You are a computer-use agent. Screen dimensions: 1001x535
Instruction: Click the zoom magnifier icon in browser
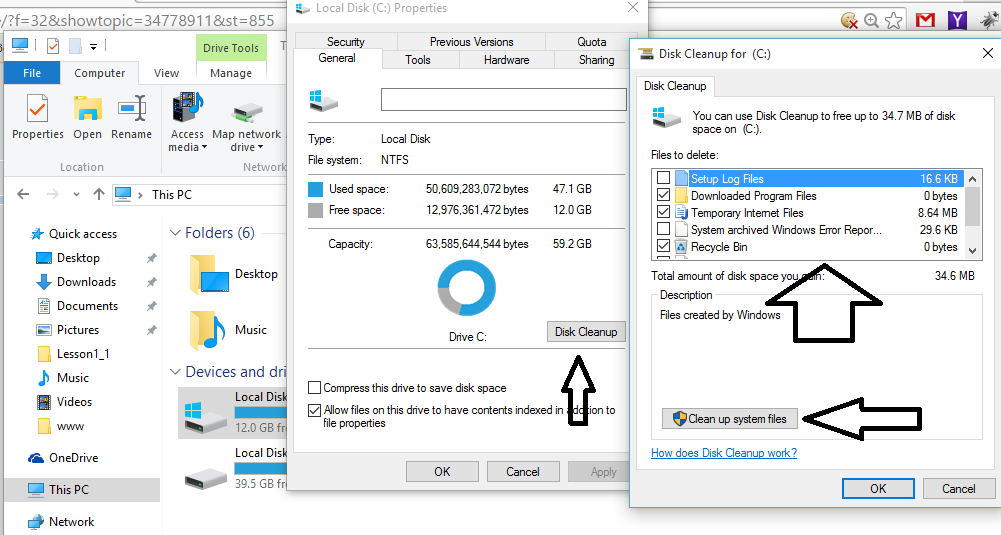(871, 20)
